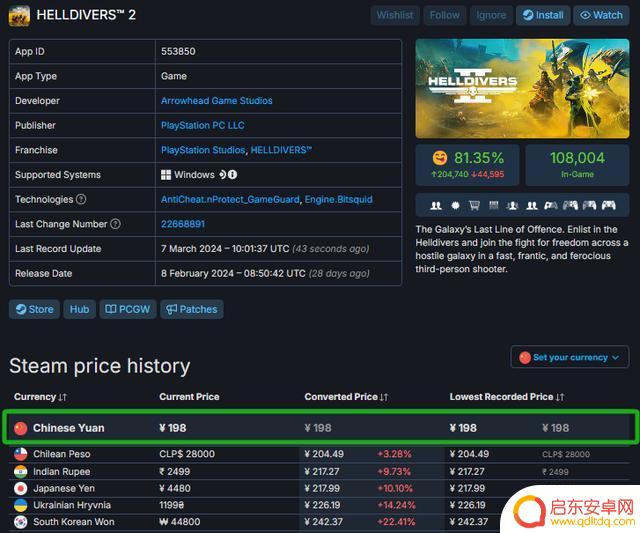This screenshot has height=533, width=640.
Task: Click the Ignore button
Action: (x=491, y=16)
